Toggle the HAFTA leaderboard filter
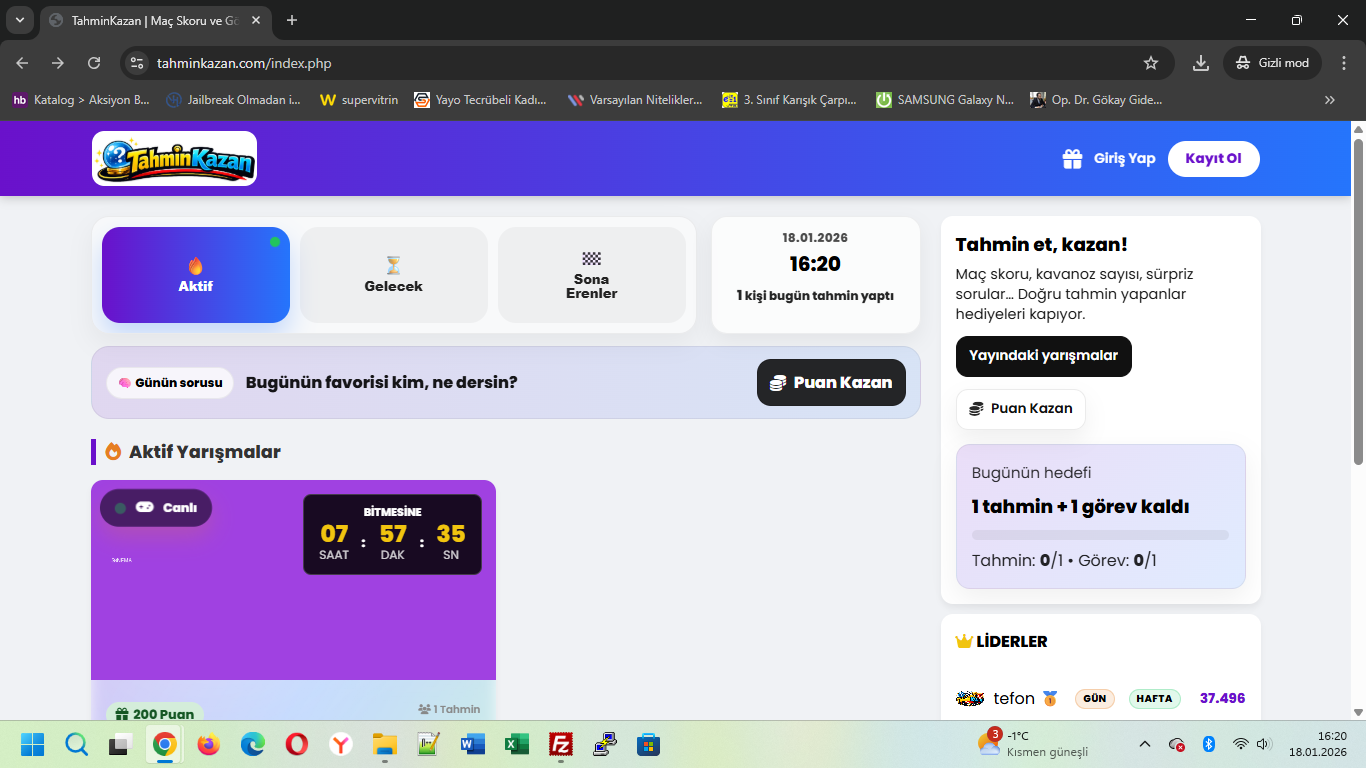Viewport: 1366px width, 768px height. pyautogui.click(x=1154, y=699)
